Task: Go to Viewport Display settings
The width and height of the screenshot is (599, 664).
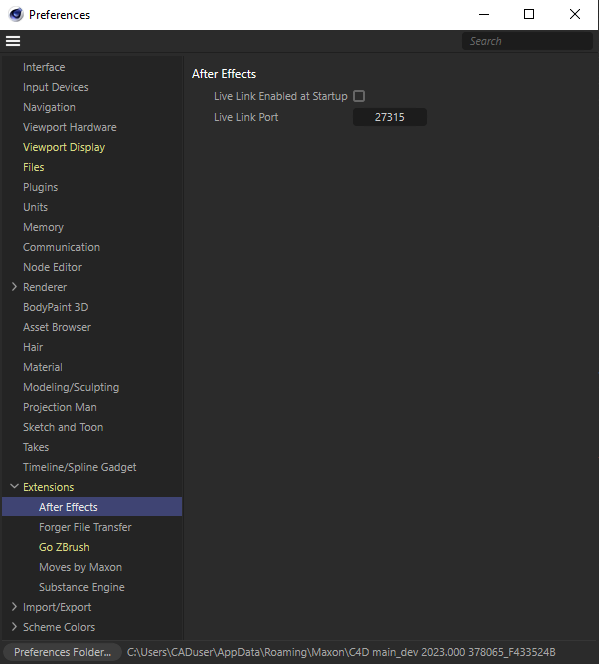Action: click(x=64, y=147)
